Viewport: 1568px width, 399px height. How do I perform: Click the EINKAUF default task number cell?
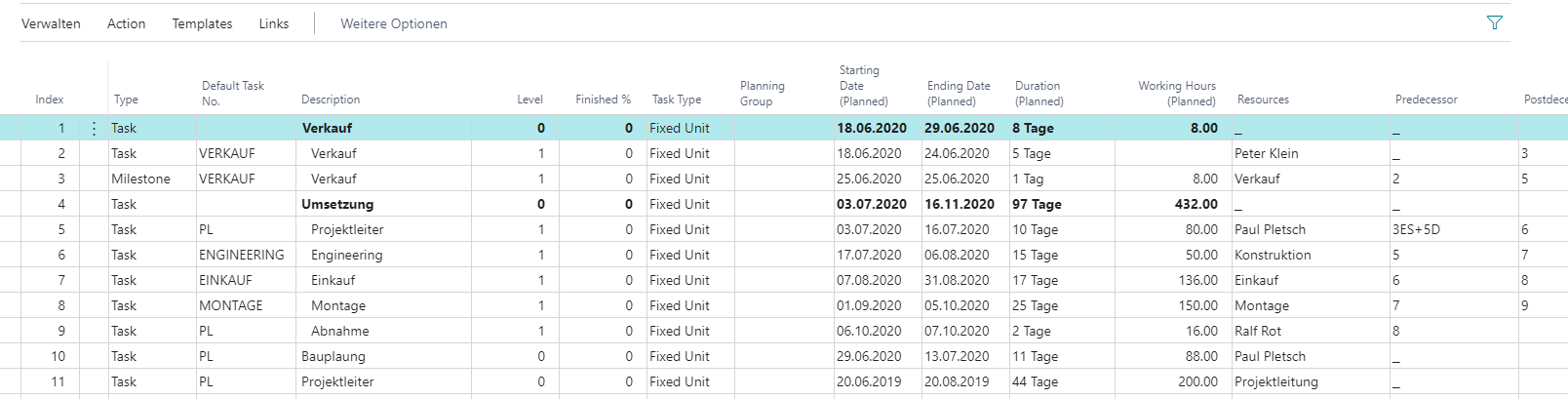tap(225, 280)
